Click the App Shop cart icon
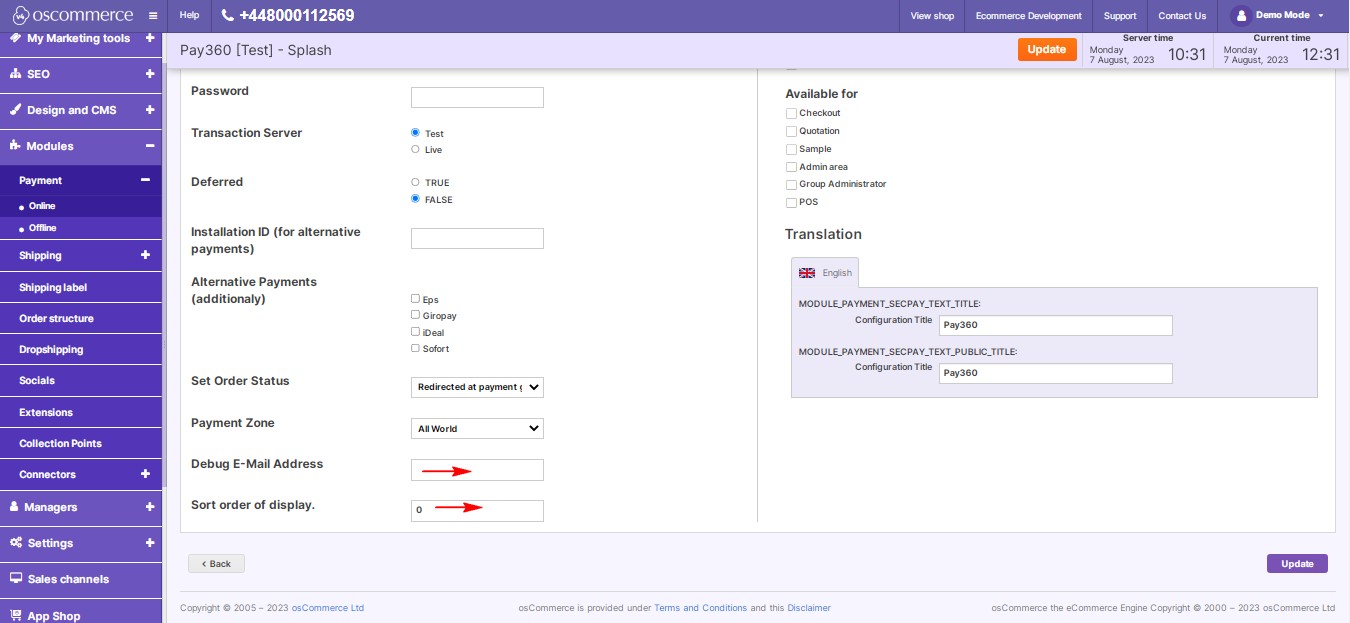The image size is (1350, 623). pos(15,615)
